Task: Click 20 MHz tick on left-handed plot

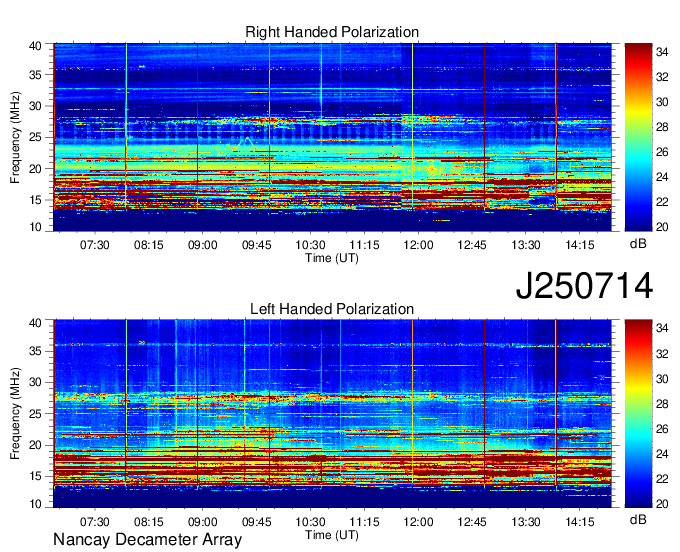Action: (35, 445)
